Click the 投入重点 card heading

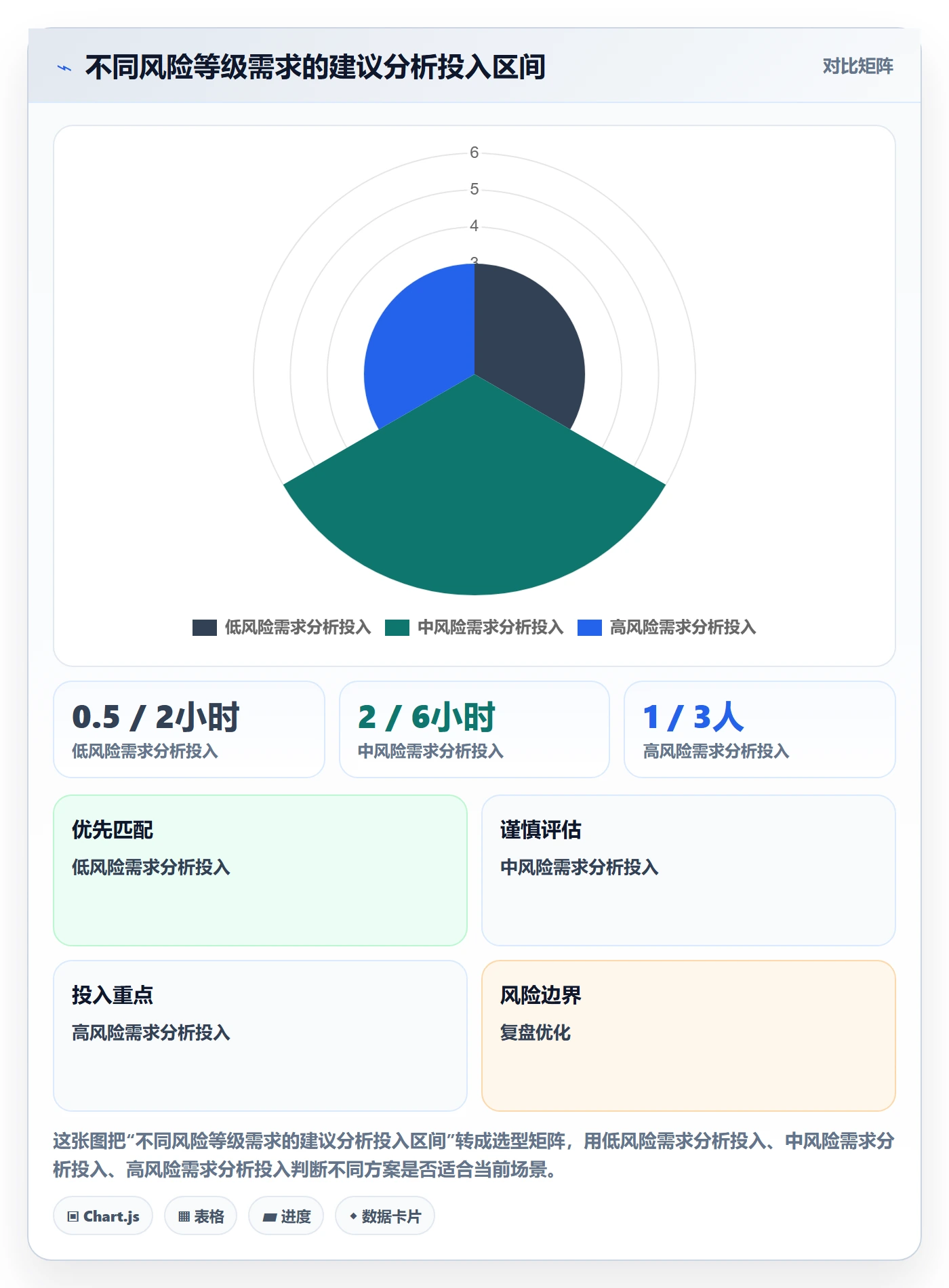tap(113, 995)
